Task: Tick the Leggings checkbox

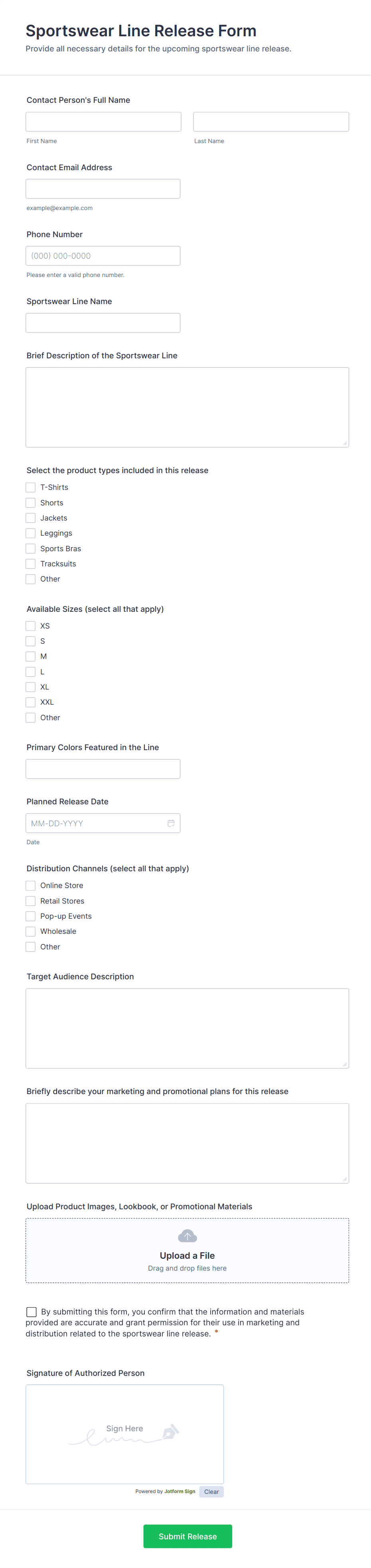Action: (30, 533)
